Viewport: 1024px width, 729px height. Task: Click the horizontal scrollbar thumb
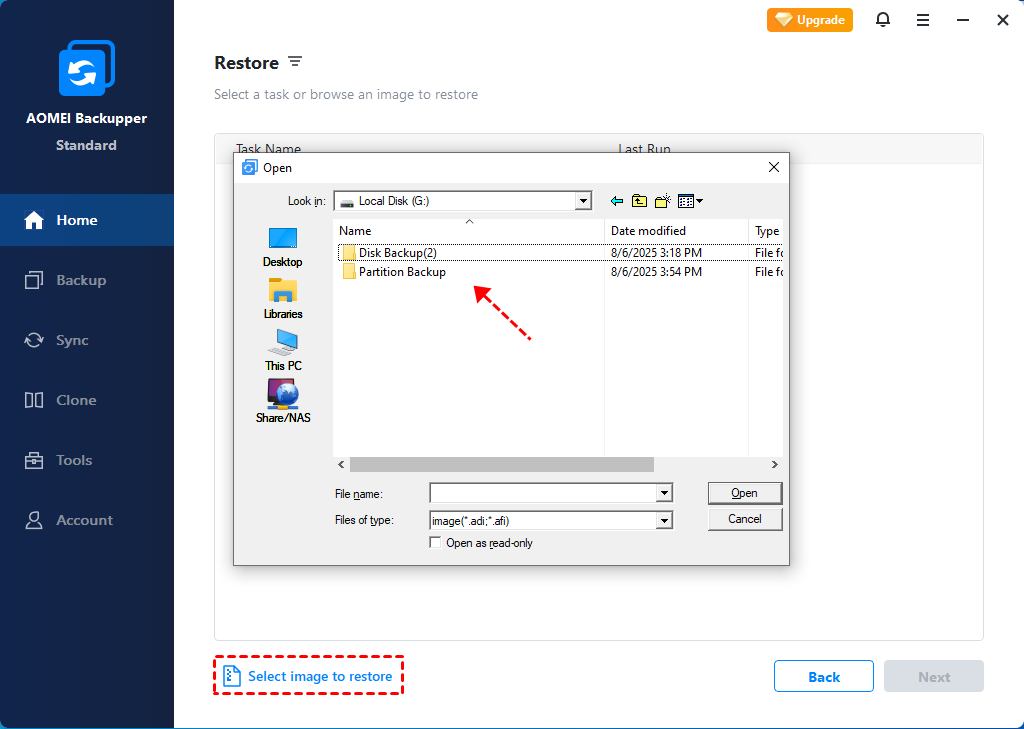click(502, 464)
